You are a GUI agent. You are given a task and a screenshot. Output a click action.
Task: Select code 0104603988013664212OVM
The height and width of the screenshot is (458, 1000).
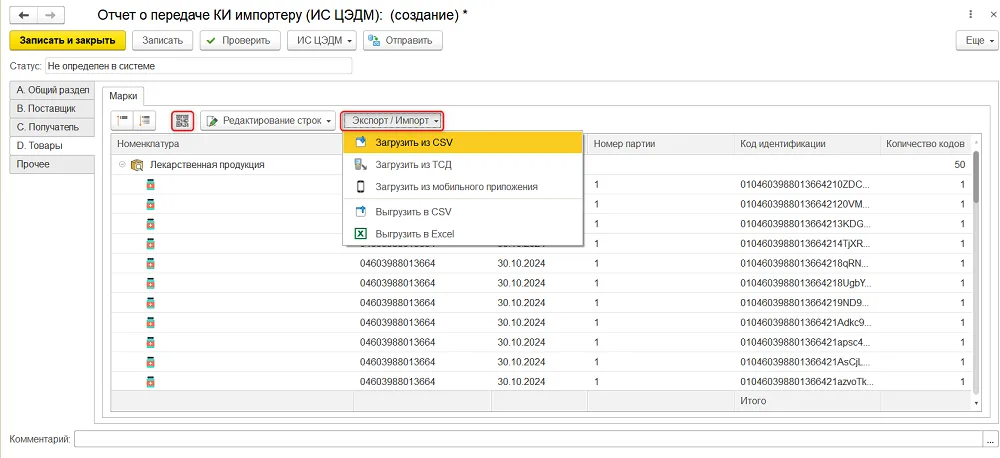[807, 204]
